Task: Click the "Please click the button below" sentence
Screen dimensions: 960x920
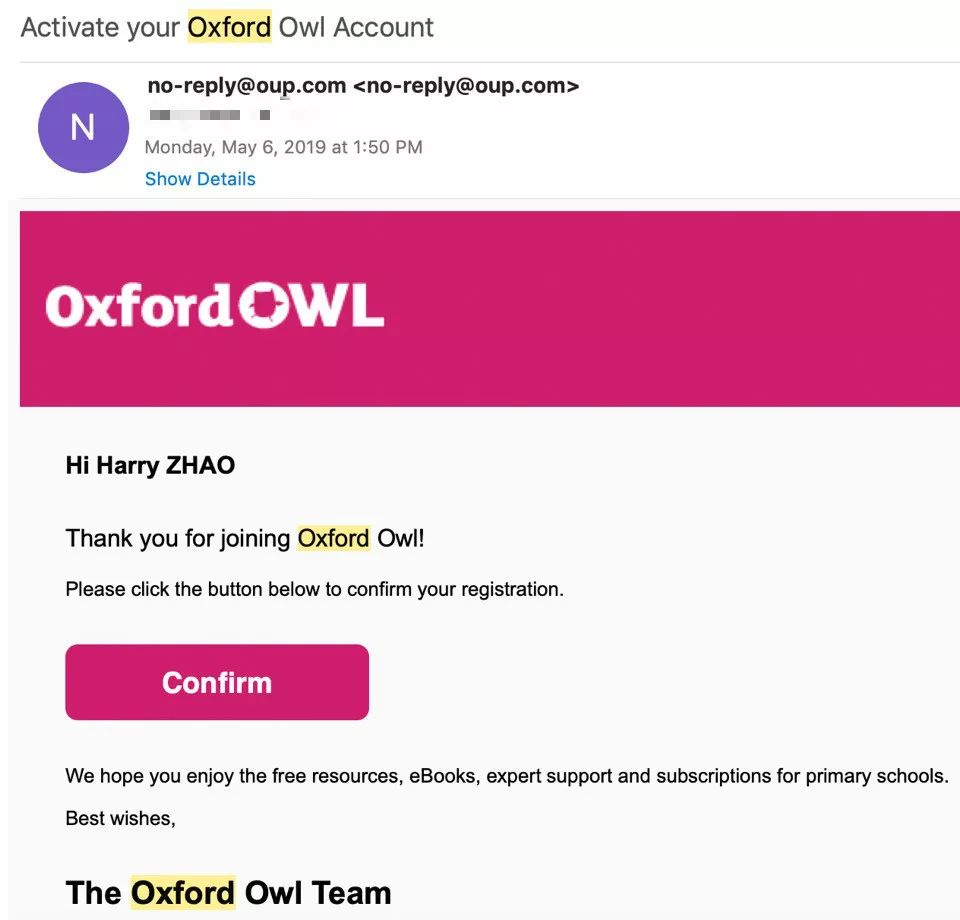Action: [314, 589]
